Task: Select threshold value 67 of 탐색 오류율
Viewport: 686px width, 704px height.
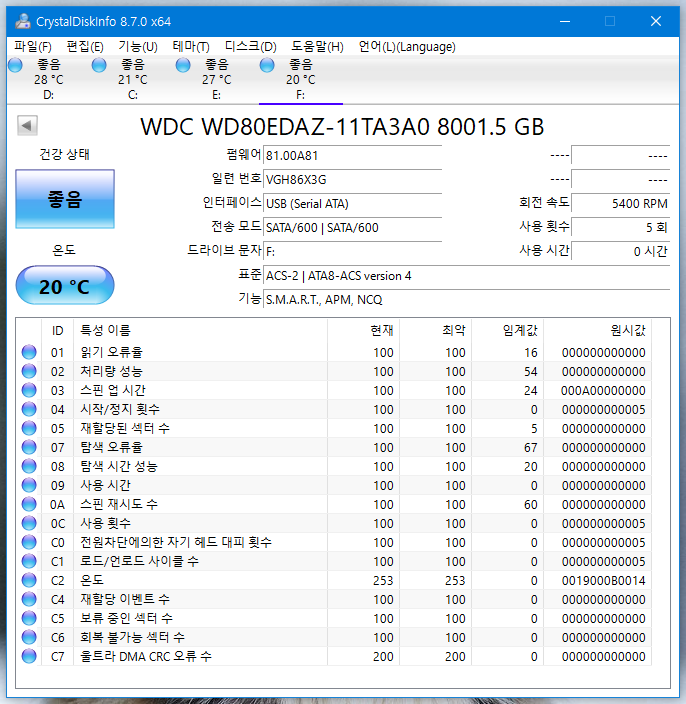Action: 531,448
